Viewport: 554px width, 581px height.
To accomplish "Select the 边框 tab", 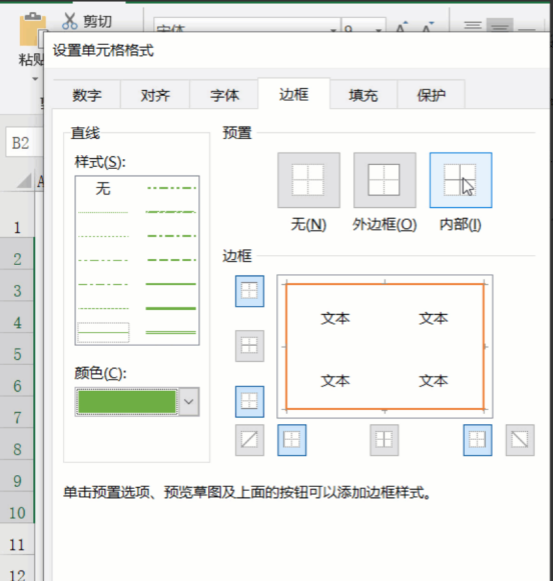I will 293,94.
